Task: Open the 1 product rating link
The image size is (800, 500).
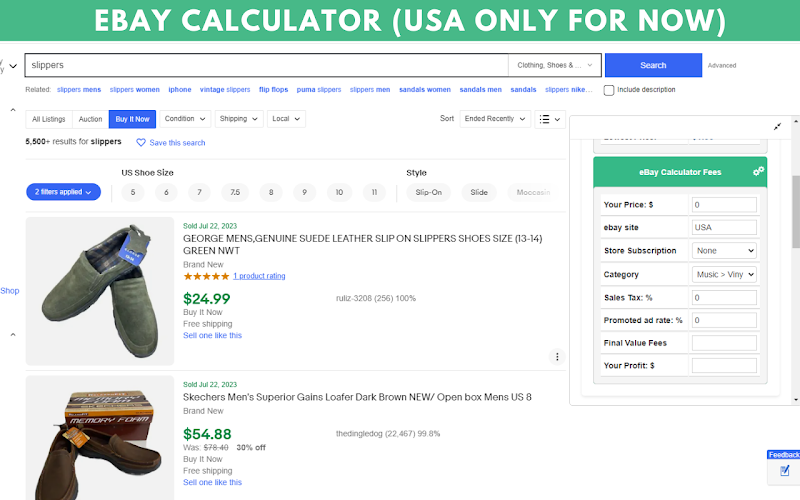Action: (259, 276)
